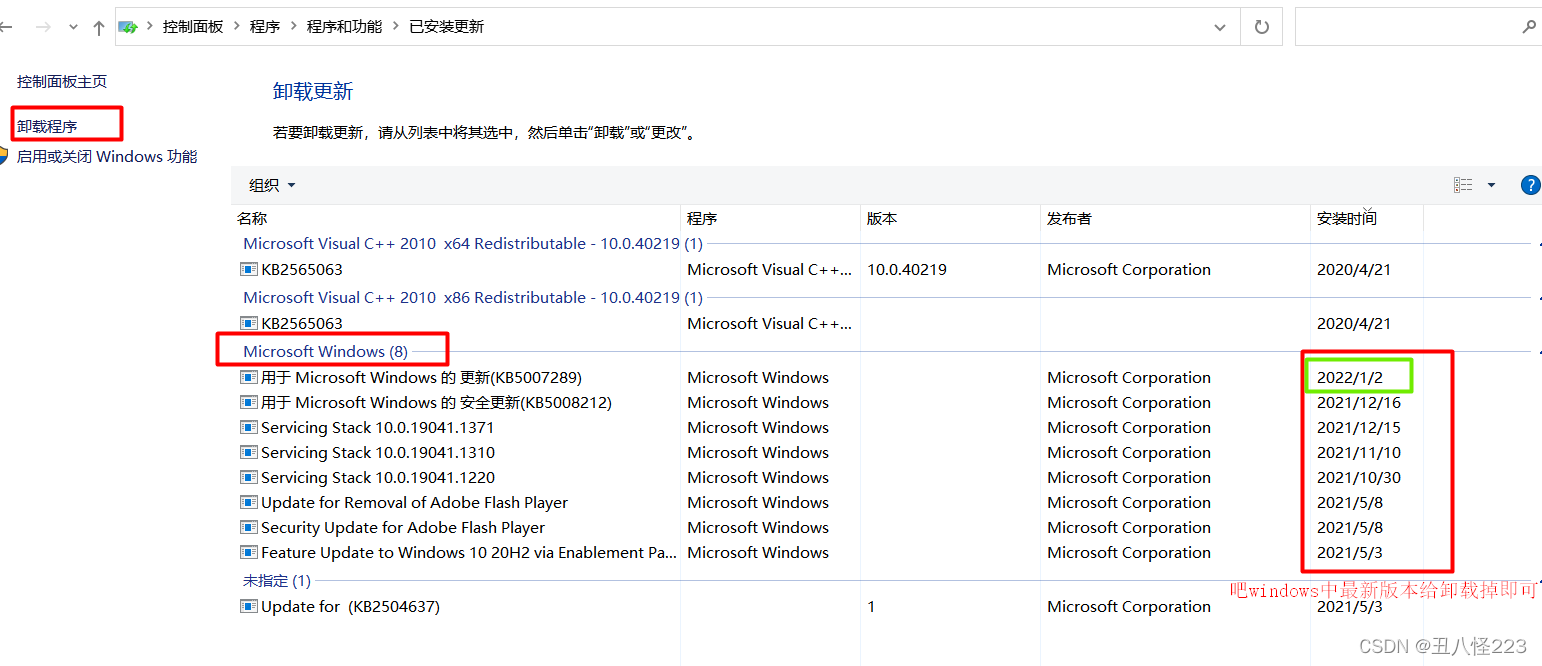Select Servicing Stack 10.0.19041.1220
This screenshot has height=666, width=1542.
coord(377,477)
